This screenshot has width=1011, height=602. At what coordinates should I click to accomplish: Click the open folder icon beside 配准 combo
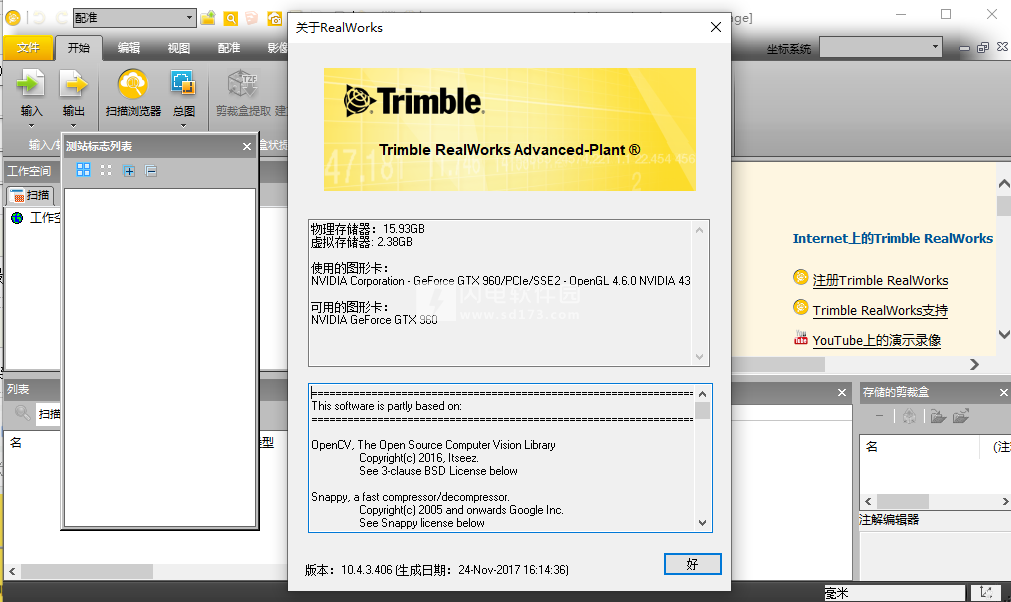(208, 18)
